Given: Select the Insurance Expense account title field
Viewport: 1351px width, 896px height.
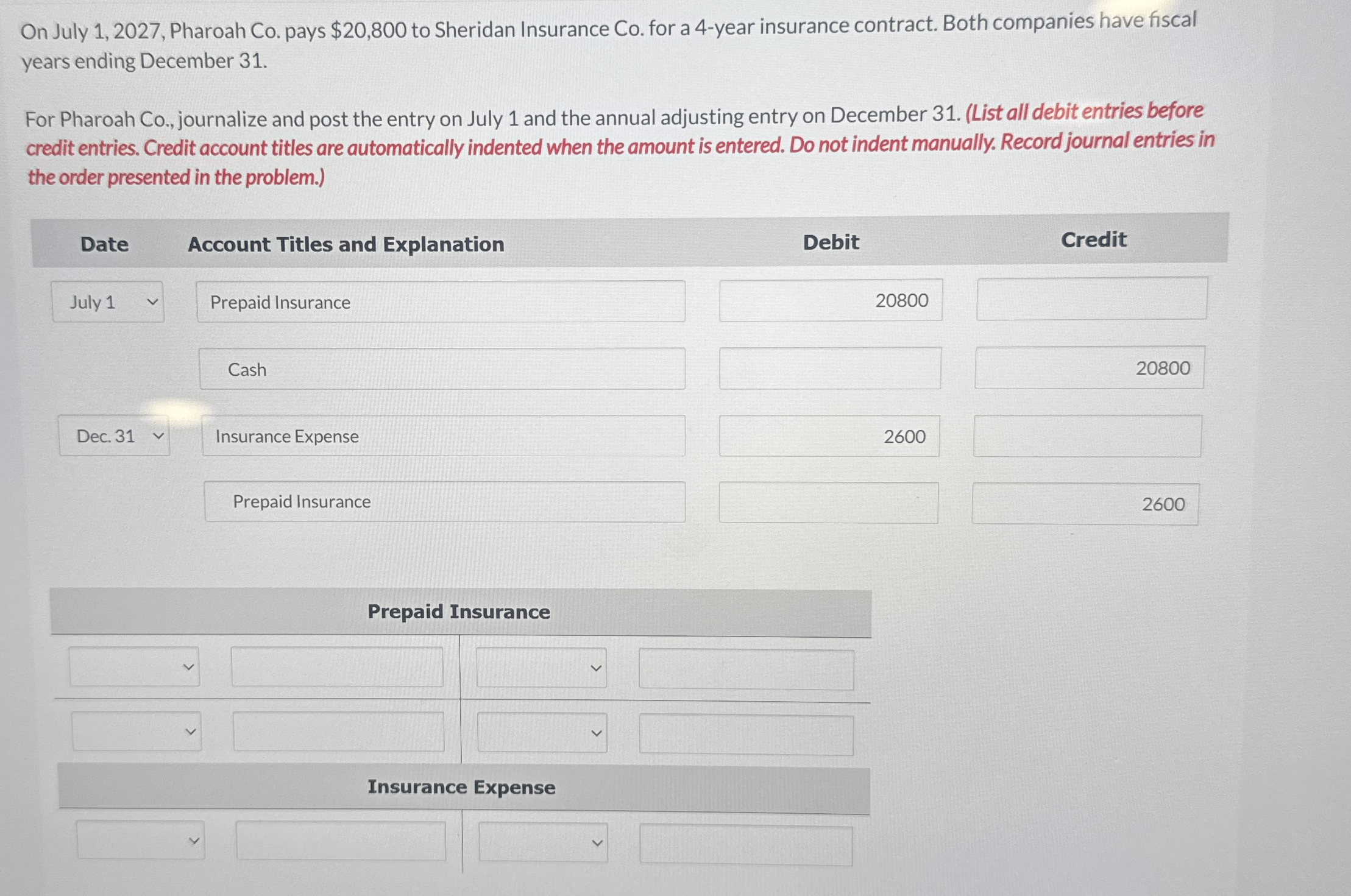Looking at the screenshot, I should pyautogui.click(x=444, y=436).
